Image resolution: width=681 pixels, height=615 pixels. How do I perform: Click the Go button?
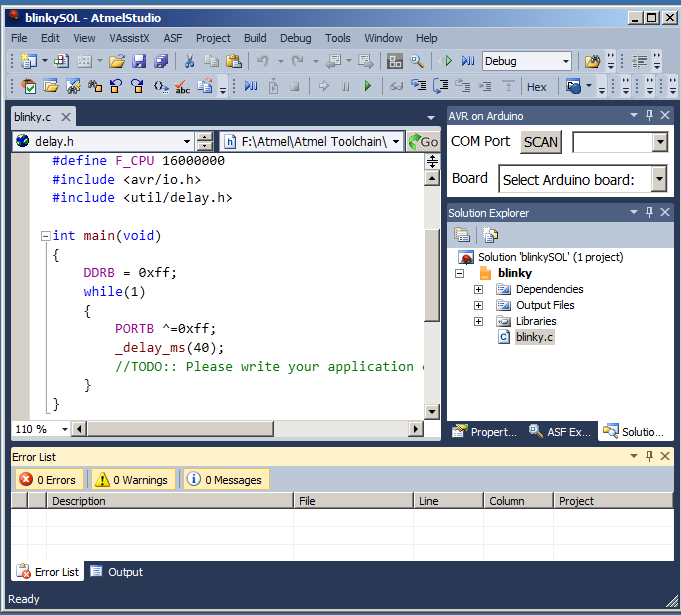tap(423, 142)
